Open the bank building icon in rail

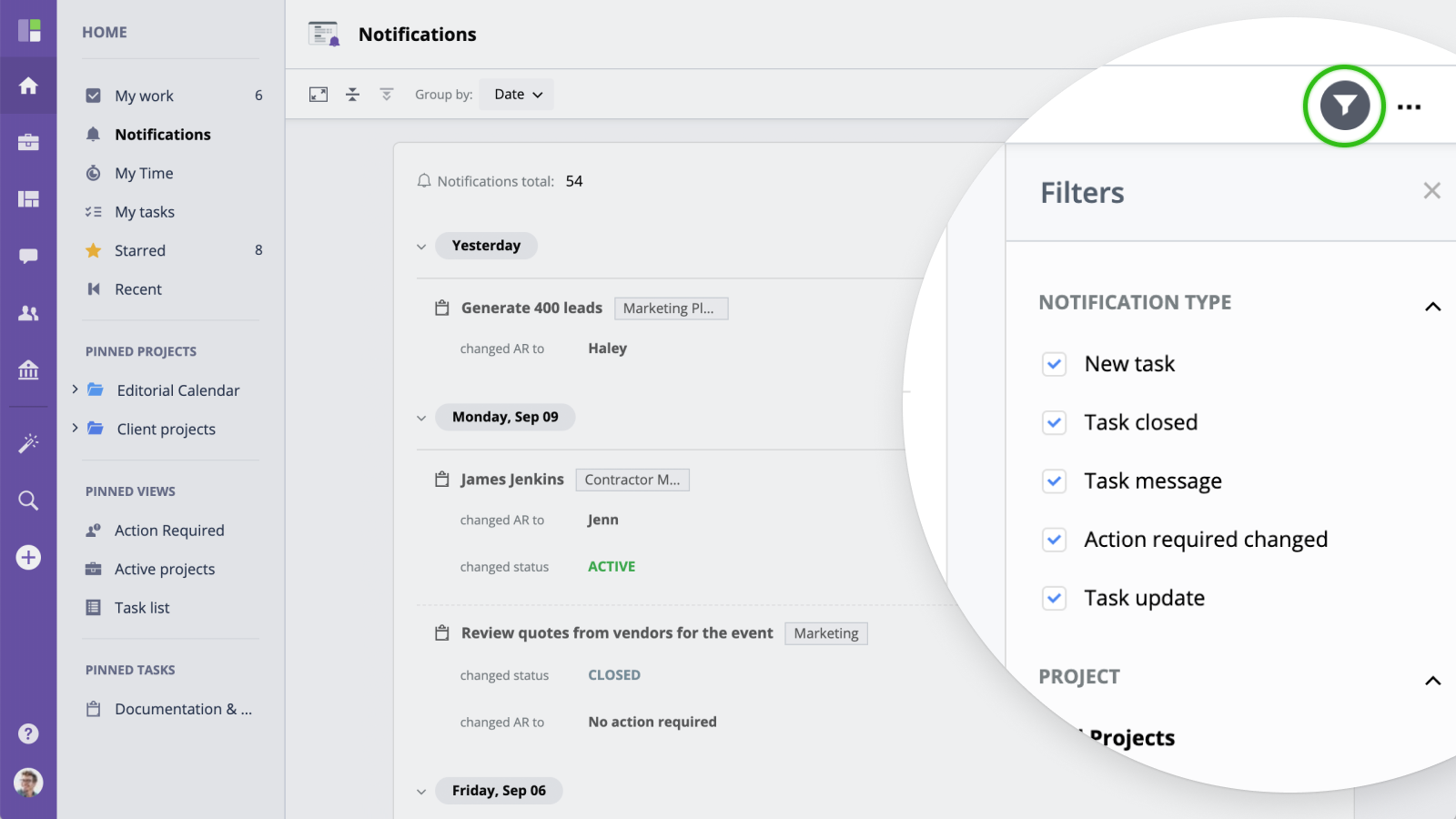(x=28, y=369)
